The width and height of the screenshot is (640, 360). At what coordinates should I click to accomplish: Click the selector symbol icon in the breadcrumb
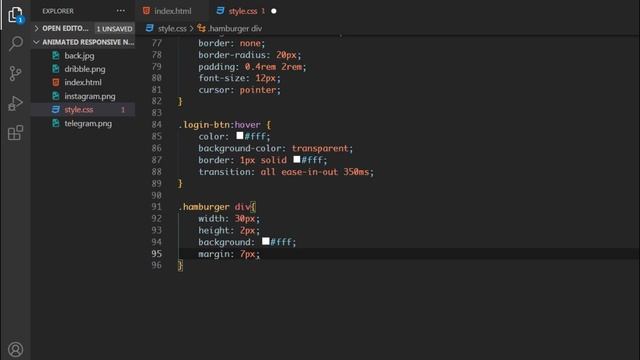[201, 28]
